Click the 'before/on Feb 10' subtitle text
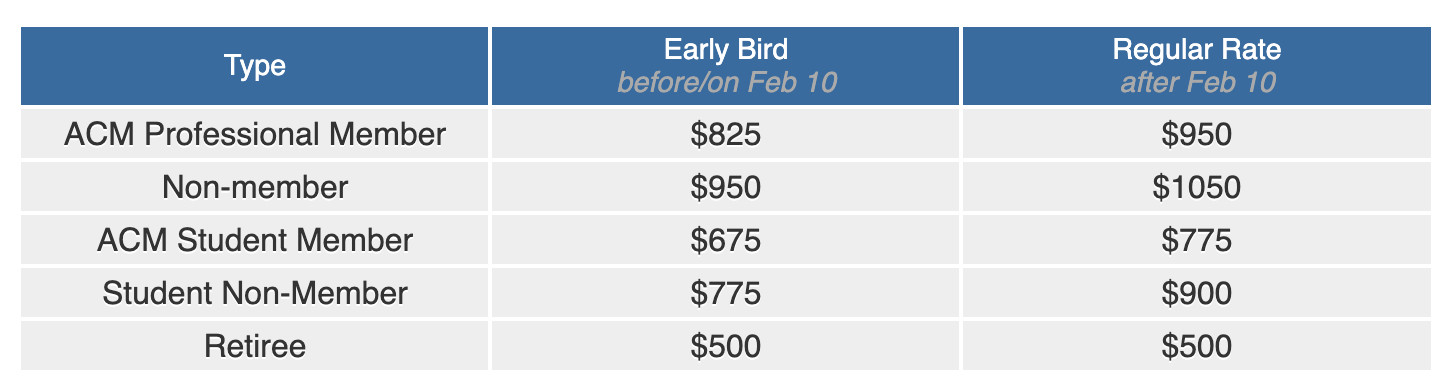Screen dimensions: 1448x392 tap(726, 82)
